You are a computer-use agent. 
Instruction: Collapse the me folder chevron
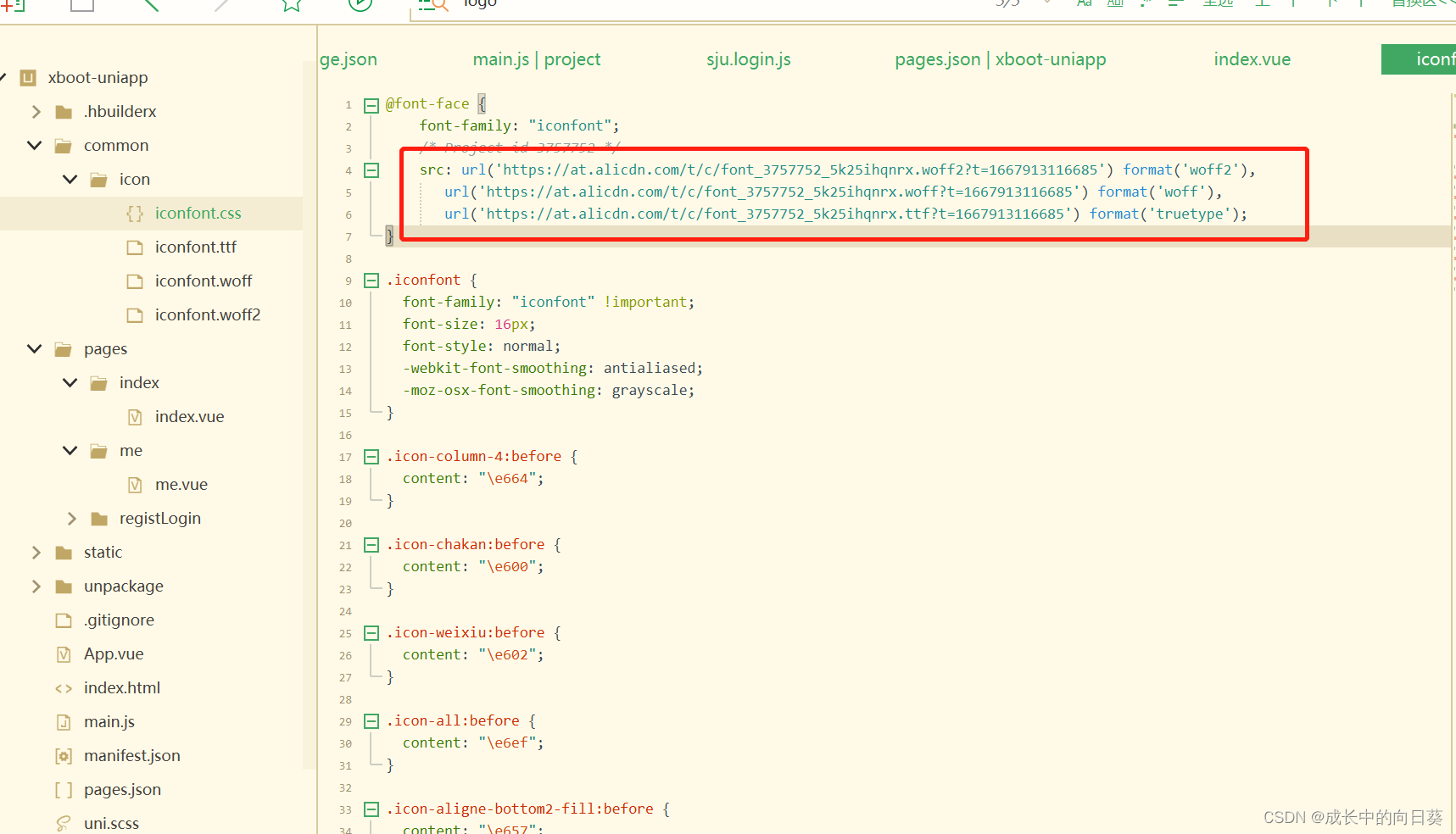[x=70, y=451]
